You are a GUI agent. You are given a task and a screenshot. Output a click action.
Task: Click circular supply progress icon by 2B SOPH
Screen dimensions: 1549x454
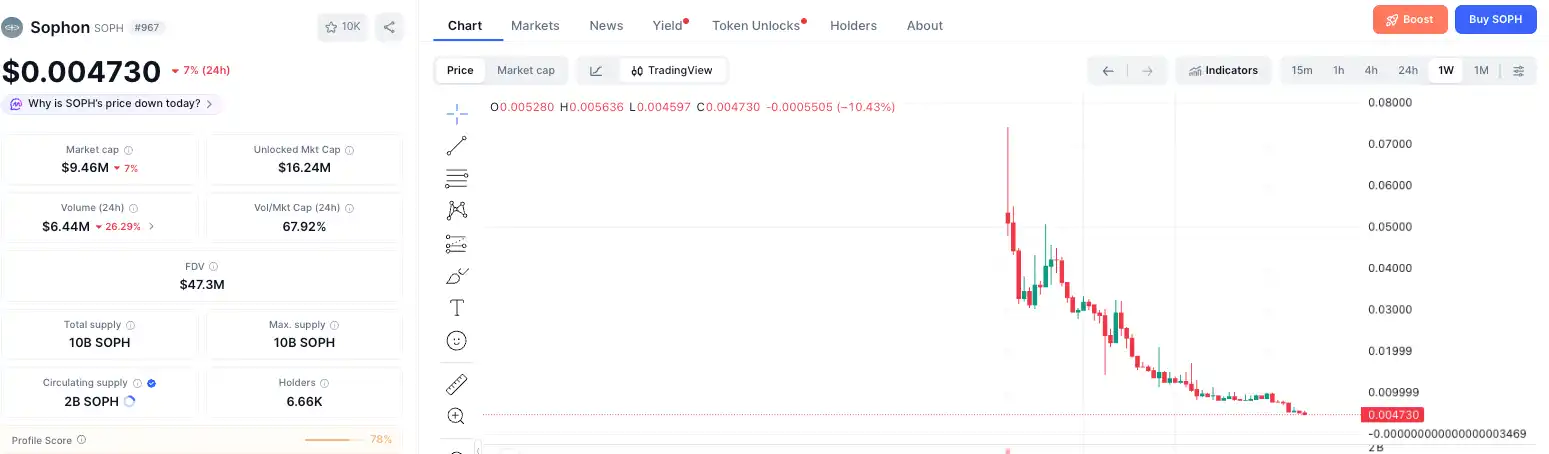[128, 401]
